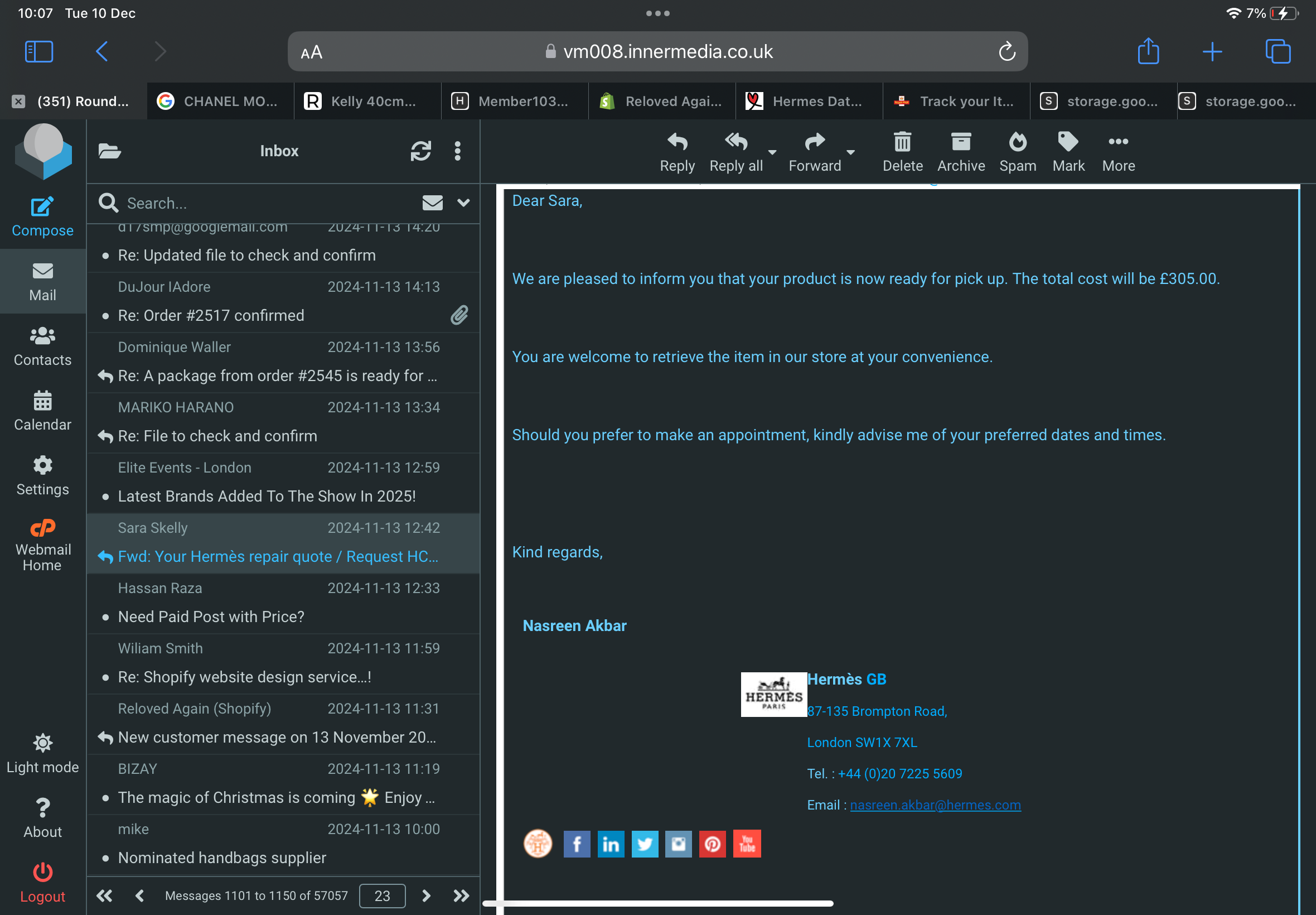The width and height of the screenshot is (1316, 915).
Task: Open the Contacts section in sidebar
Action: pos(42,345)
